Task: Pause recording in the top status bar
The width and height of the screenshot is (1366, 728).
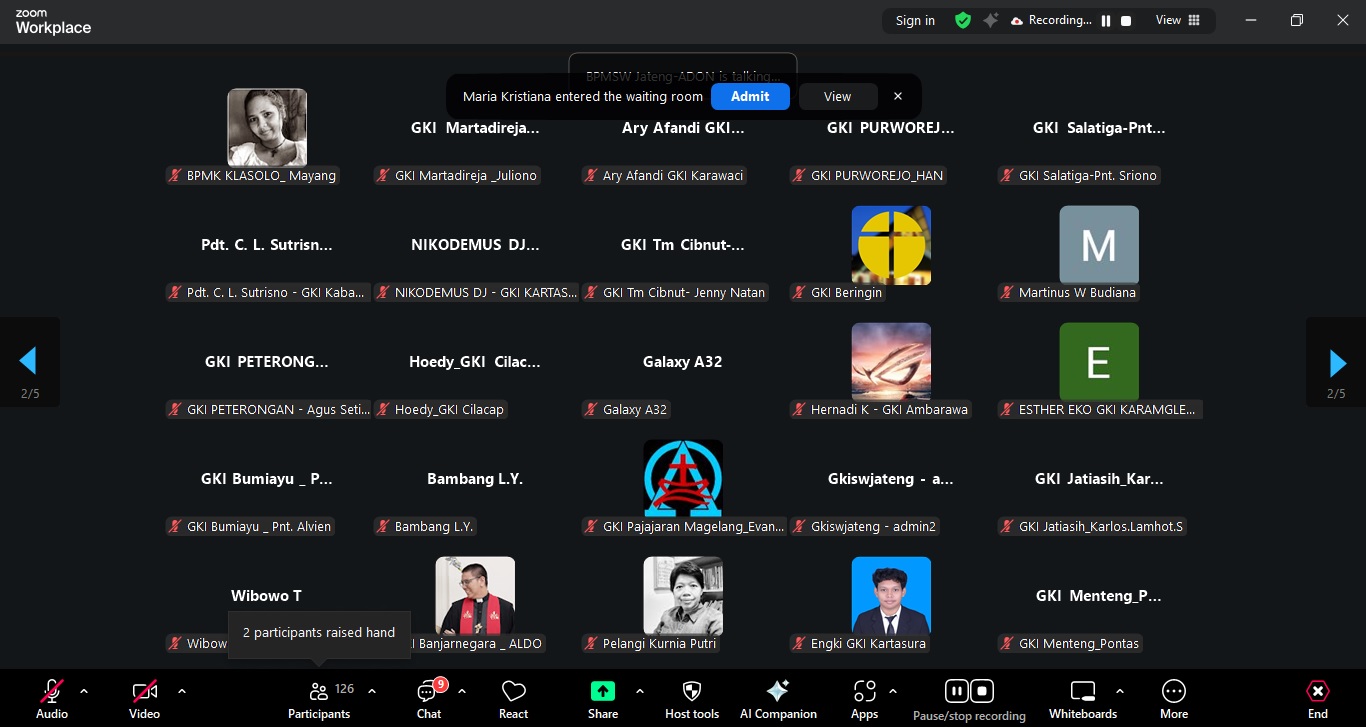Action: (1106, 21)
